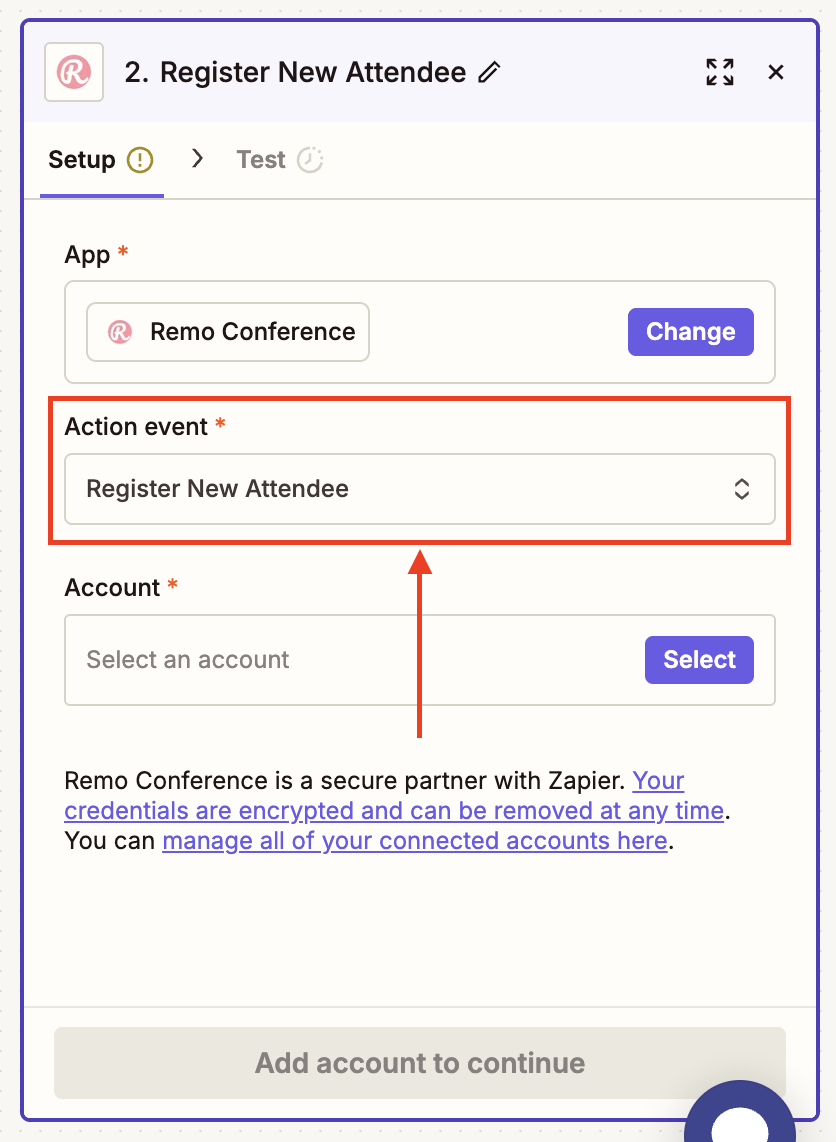Switch to the Setup tab
The height and width of the screenshot is (1142, 836).
(x=82, y=160)
